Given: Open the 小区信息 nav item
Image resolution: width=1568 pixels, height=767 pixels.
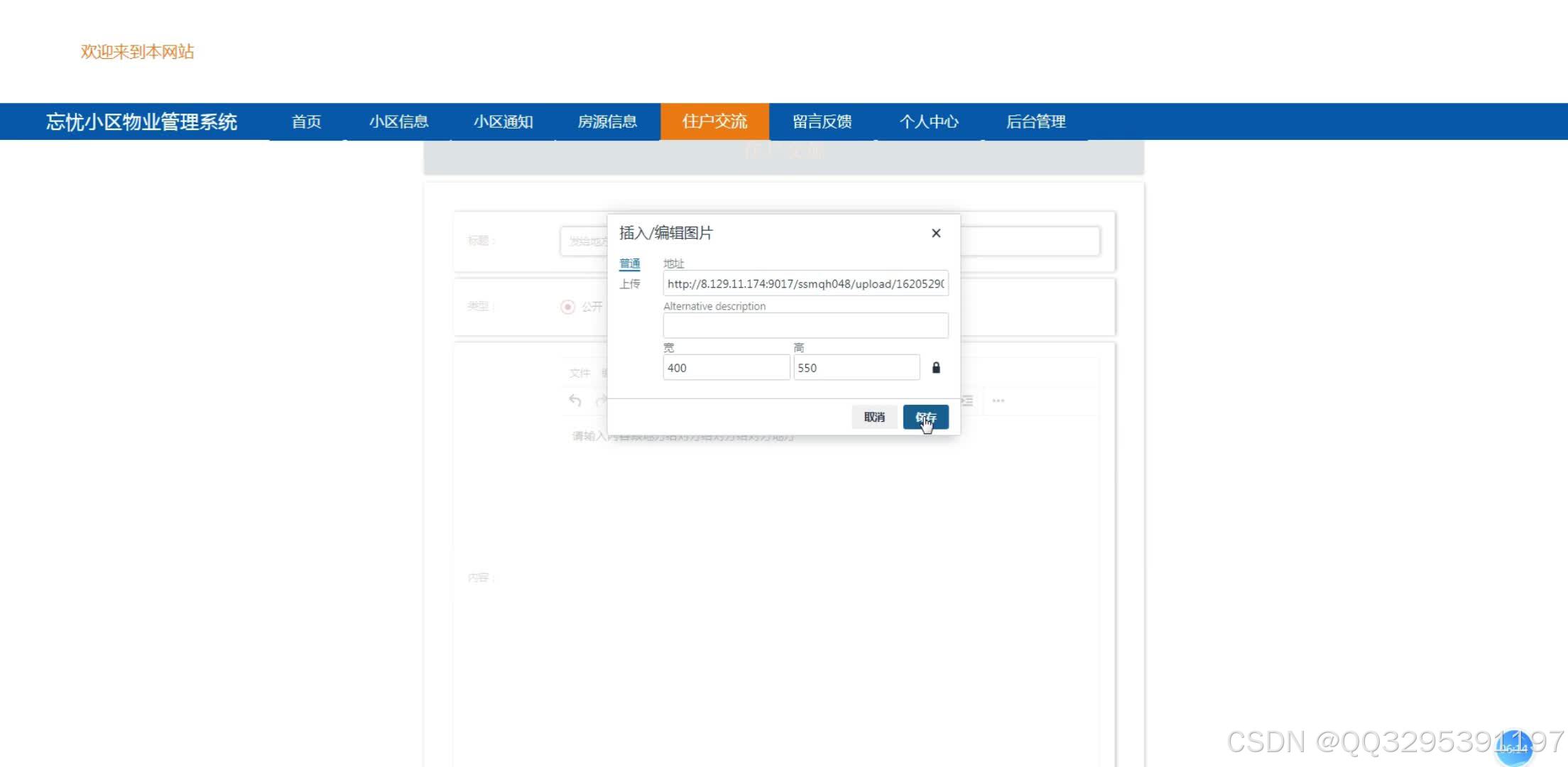Looking at the screenshot, I should coord(398,121).
